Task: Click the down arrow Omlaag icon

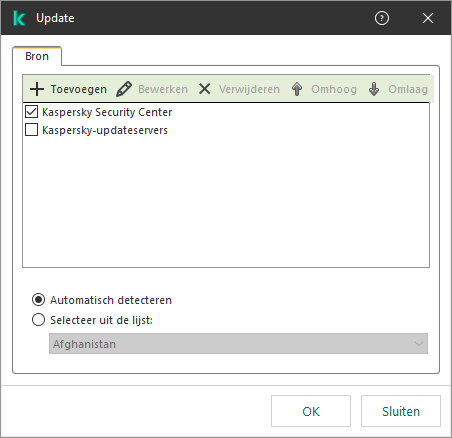Action: tap(374, 89)
